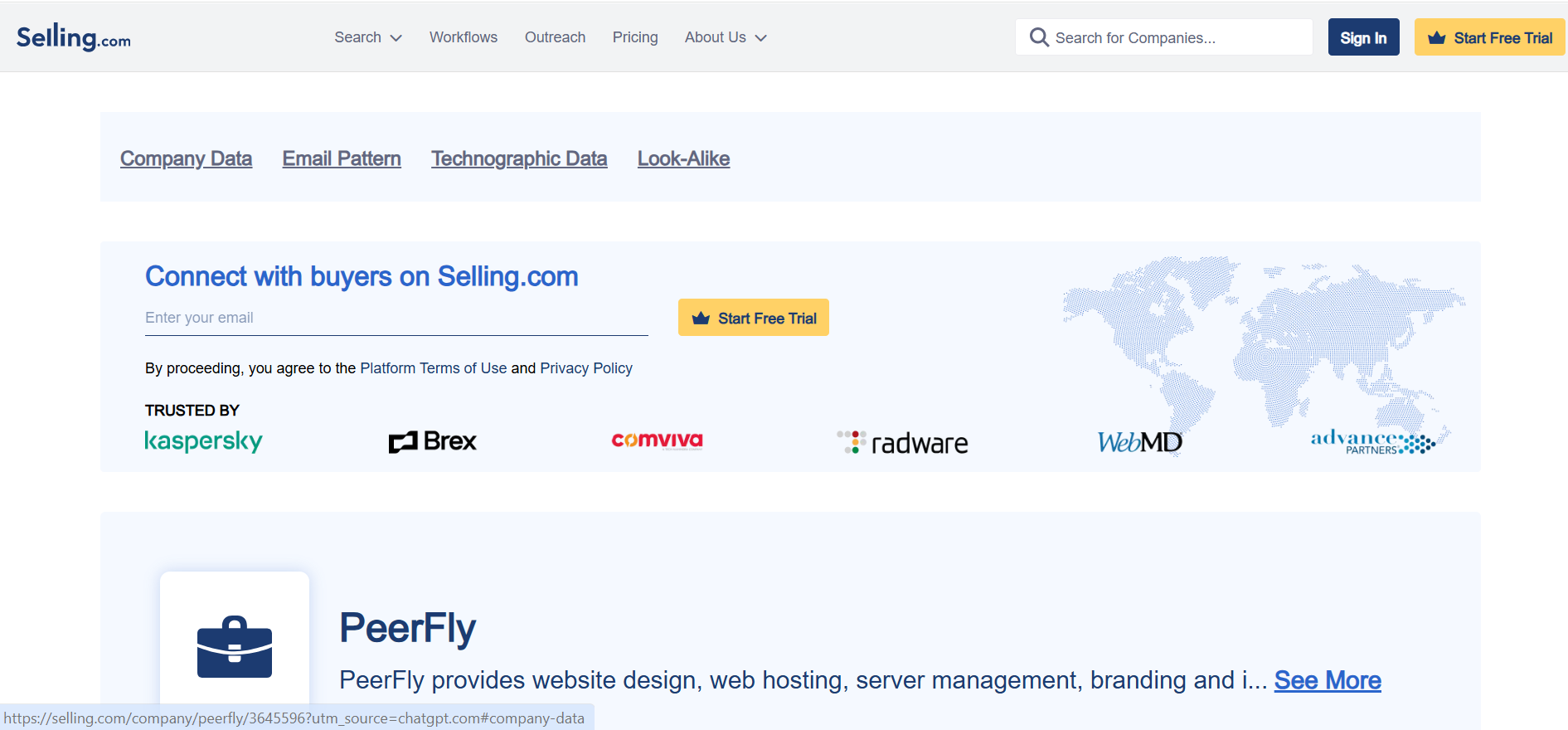
Task: Expand the Search dropdown menu
Action: (368, 37)
